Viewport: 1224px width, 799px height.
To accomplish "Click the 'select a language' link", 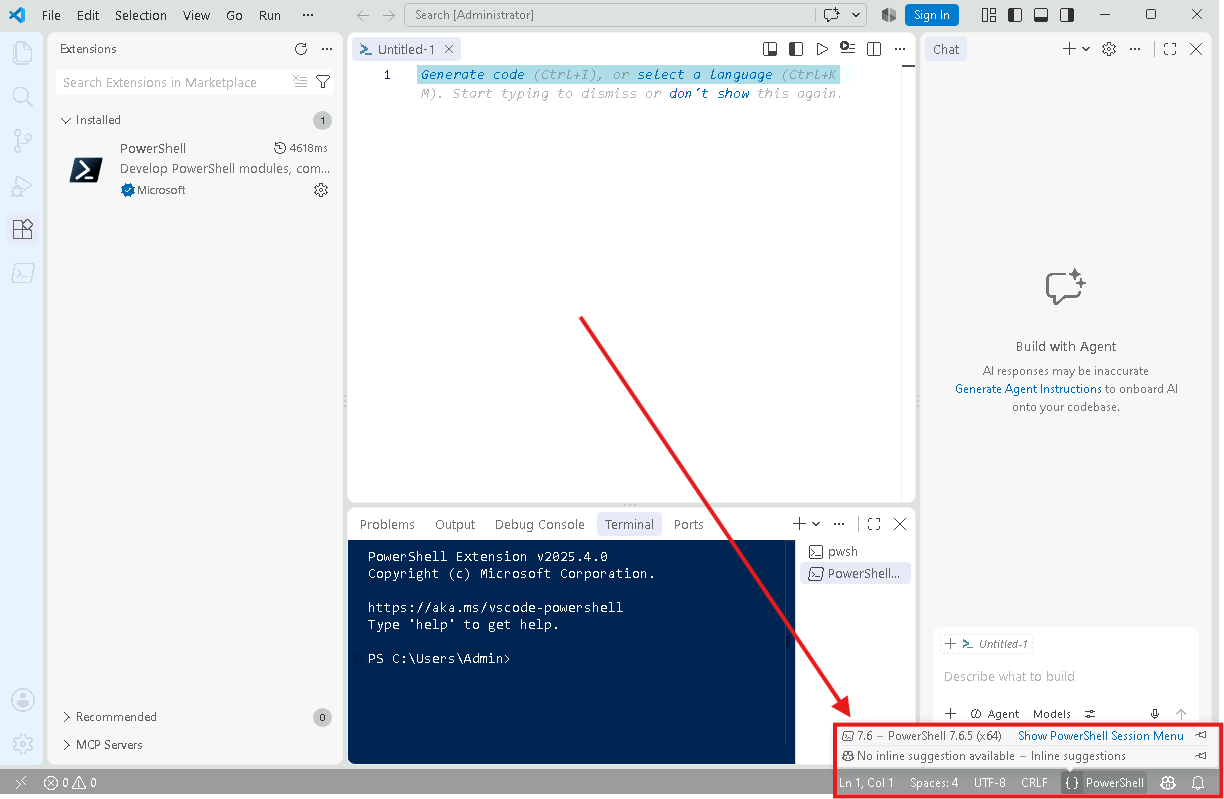I will [x=705, y=75].
